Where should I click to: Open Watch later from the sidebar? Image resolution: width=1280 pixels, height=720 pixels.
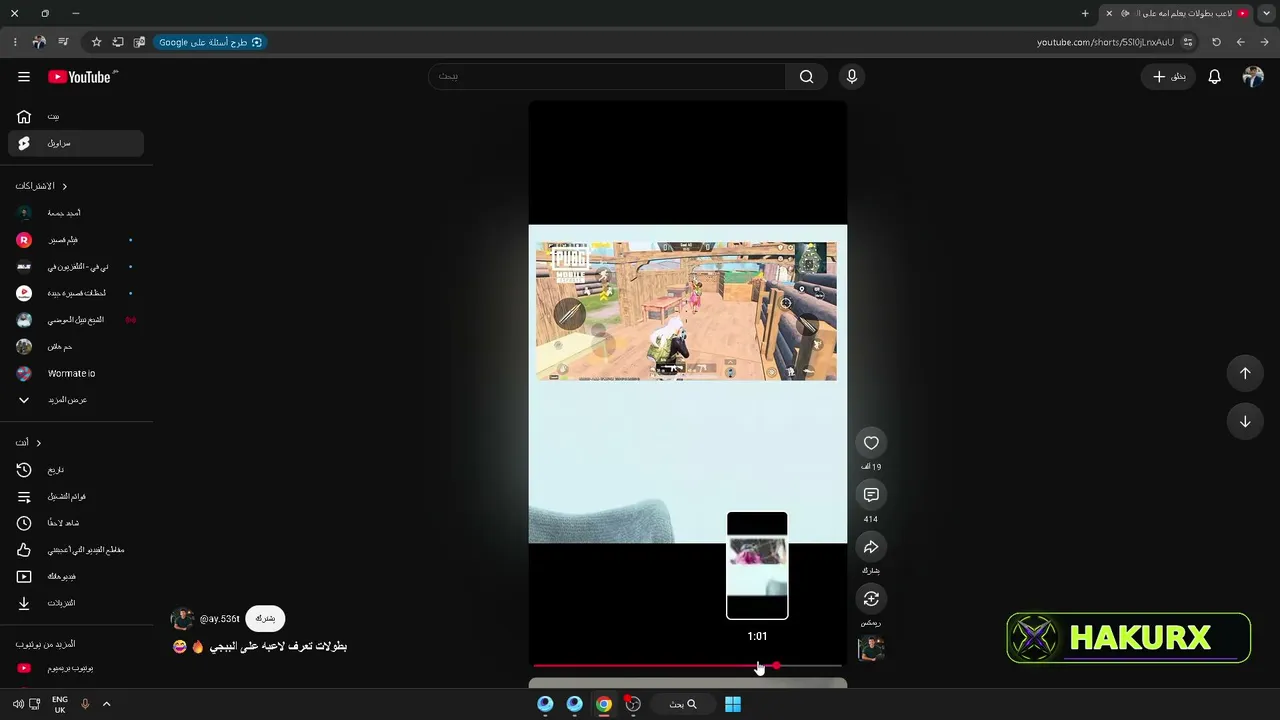(76, 523)
